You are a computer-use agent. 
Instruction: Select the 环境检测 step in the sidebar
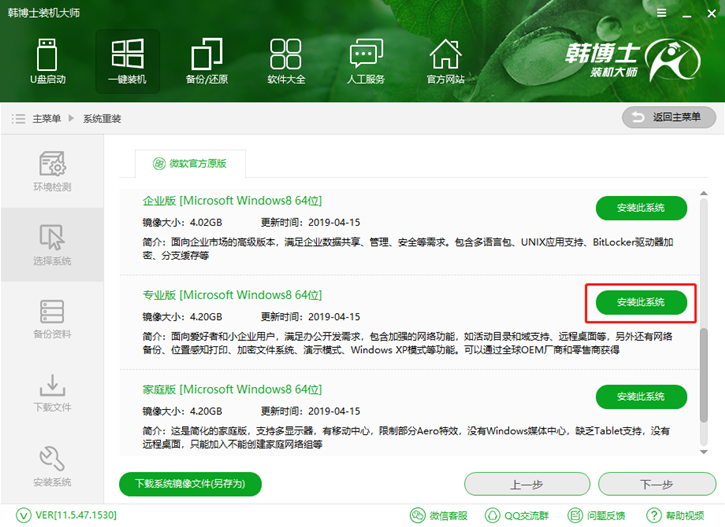tap(52, 172)
